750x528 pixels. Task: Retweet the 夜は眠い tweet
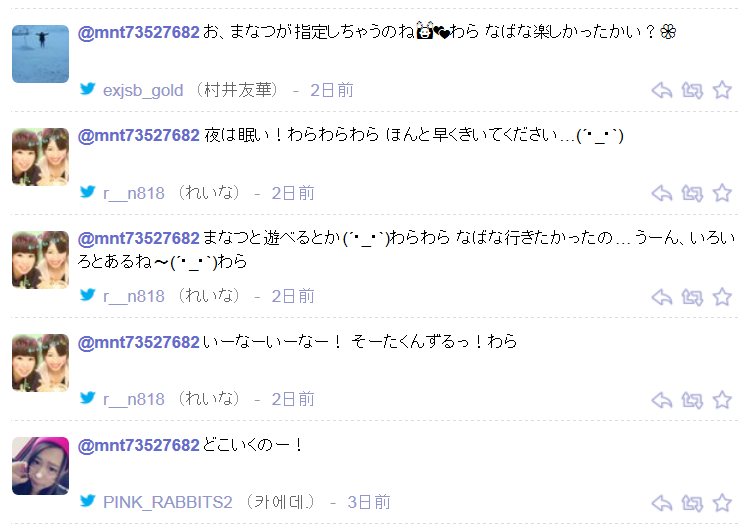coord(692,193)
